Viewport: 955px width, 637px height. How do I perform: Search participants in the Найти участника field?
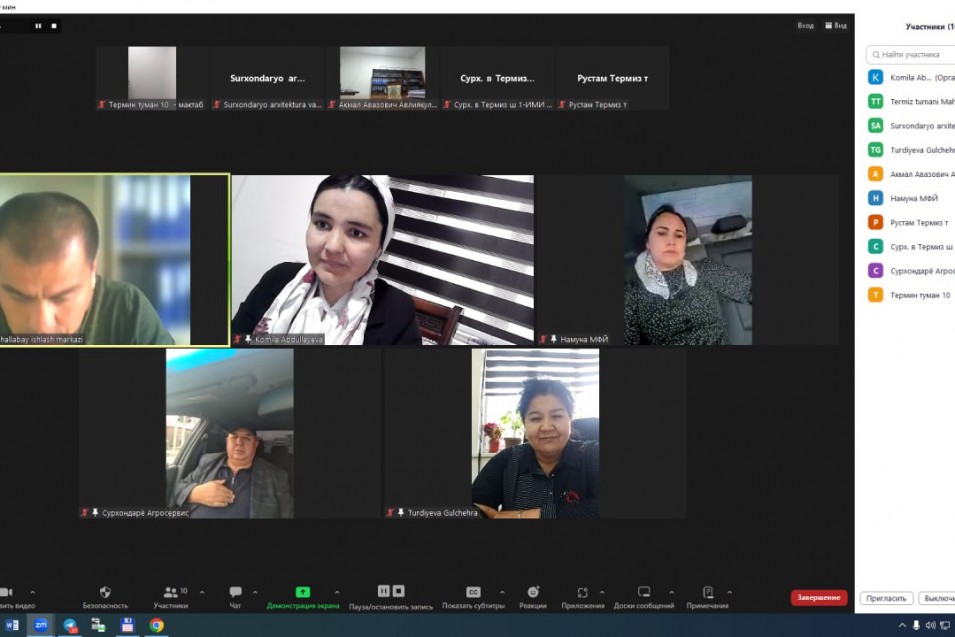[911, 55]
